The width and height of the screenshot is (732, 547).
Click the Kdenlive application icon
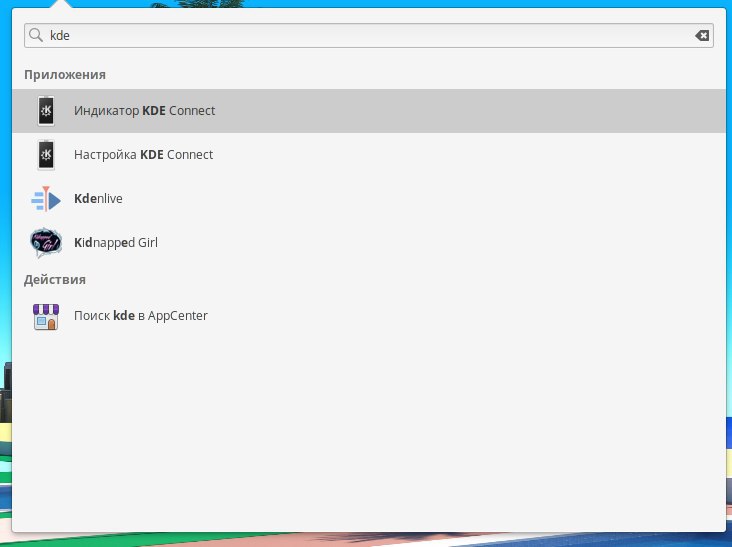[x=46, y=199]
